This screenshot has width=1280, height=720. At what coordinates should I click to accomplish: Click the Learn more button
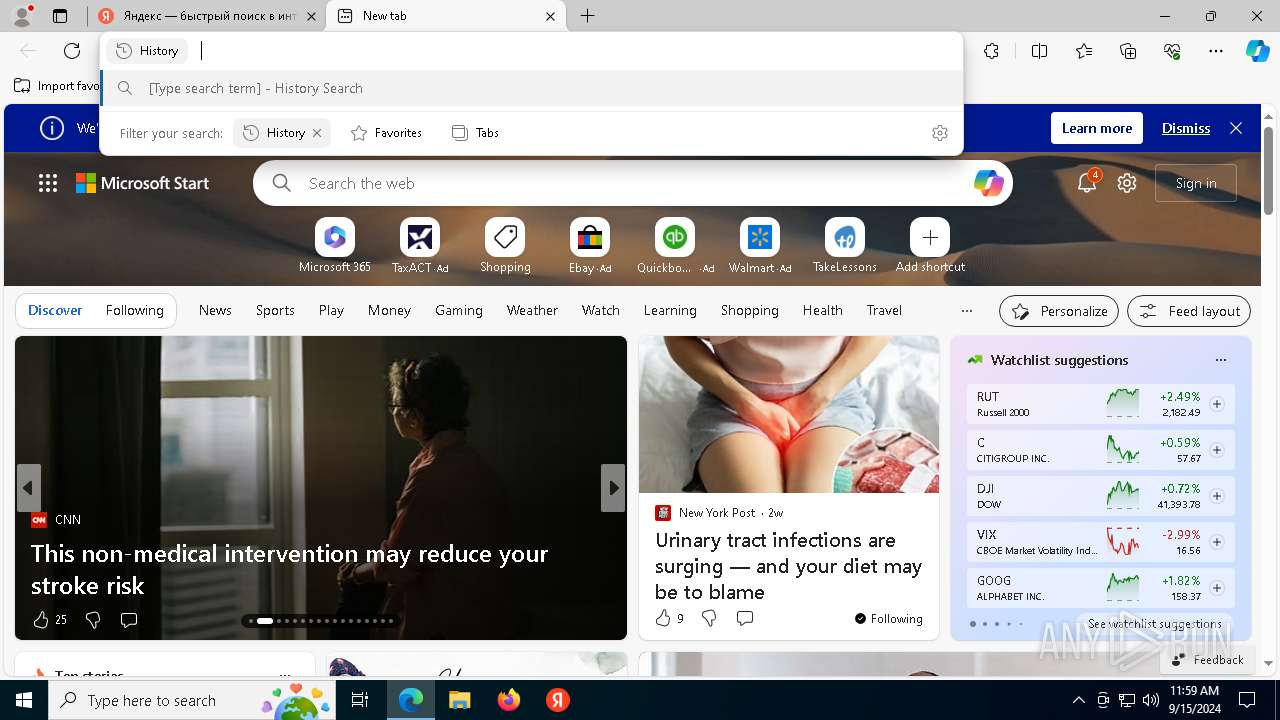1097,128
